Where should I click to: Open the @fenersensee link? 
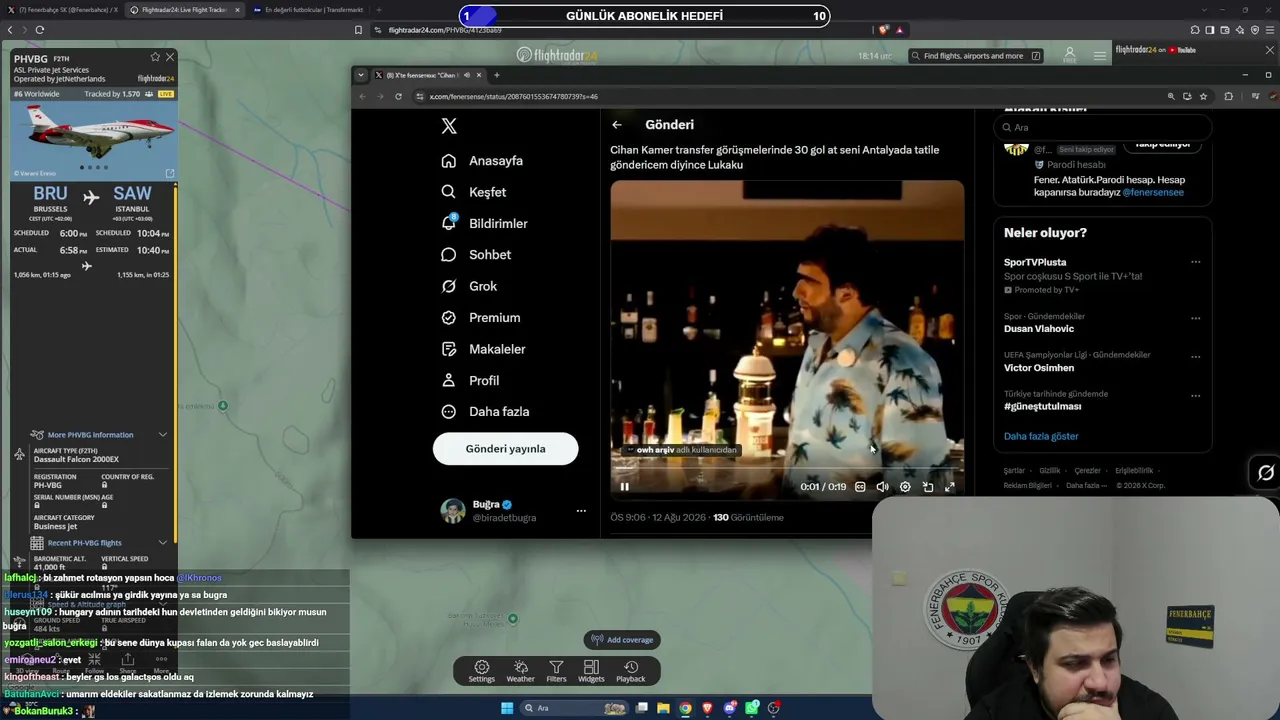[x=1153, y=192]
